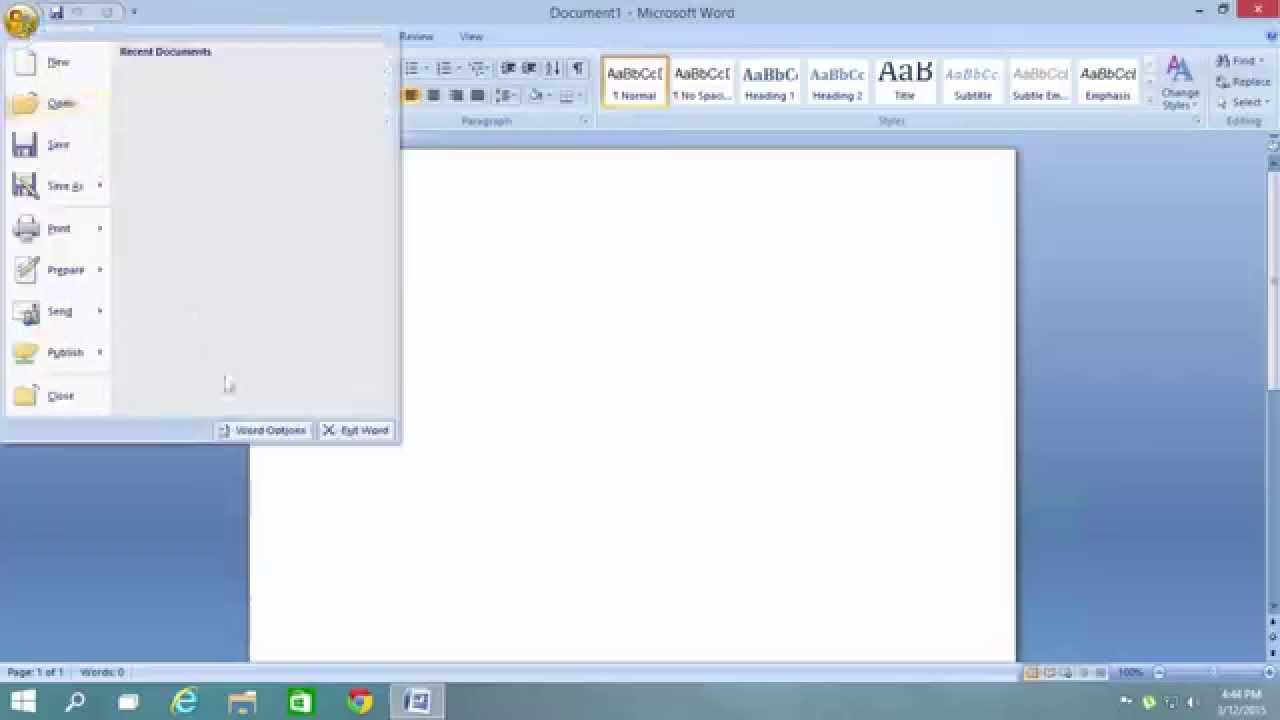Image resolution: width=1280 pixels, height=720 pixels.
Task: Switch to the Review tab
Action: 416,37
